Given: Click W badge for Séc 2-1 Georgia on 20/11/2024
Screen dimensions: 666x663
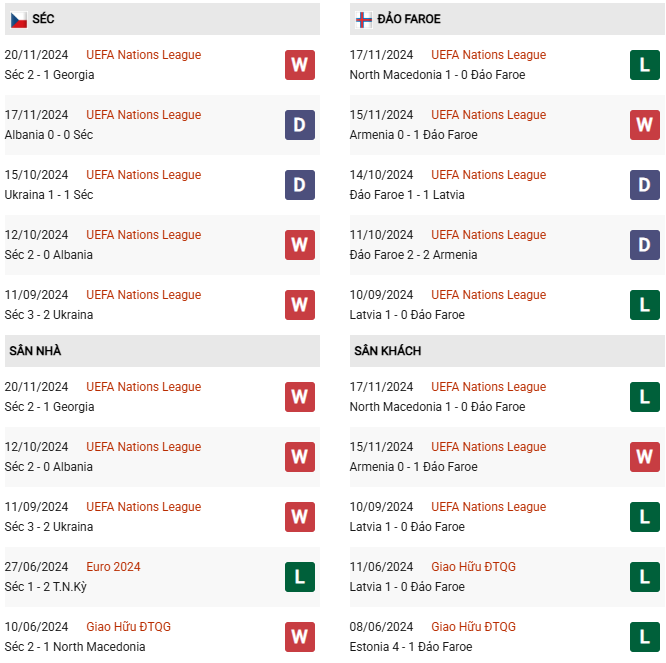Looking at the screenshot, I should point(299,65).
